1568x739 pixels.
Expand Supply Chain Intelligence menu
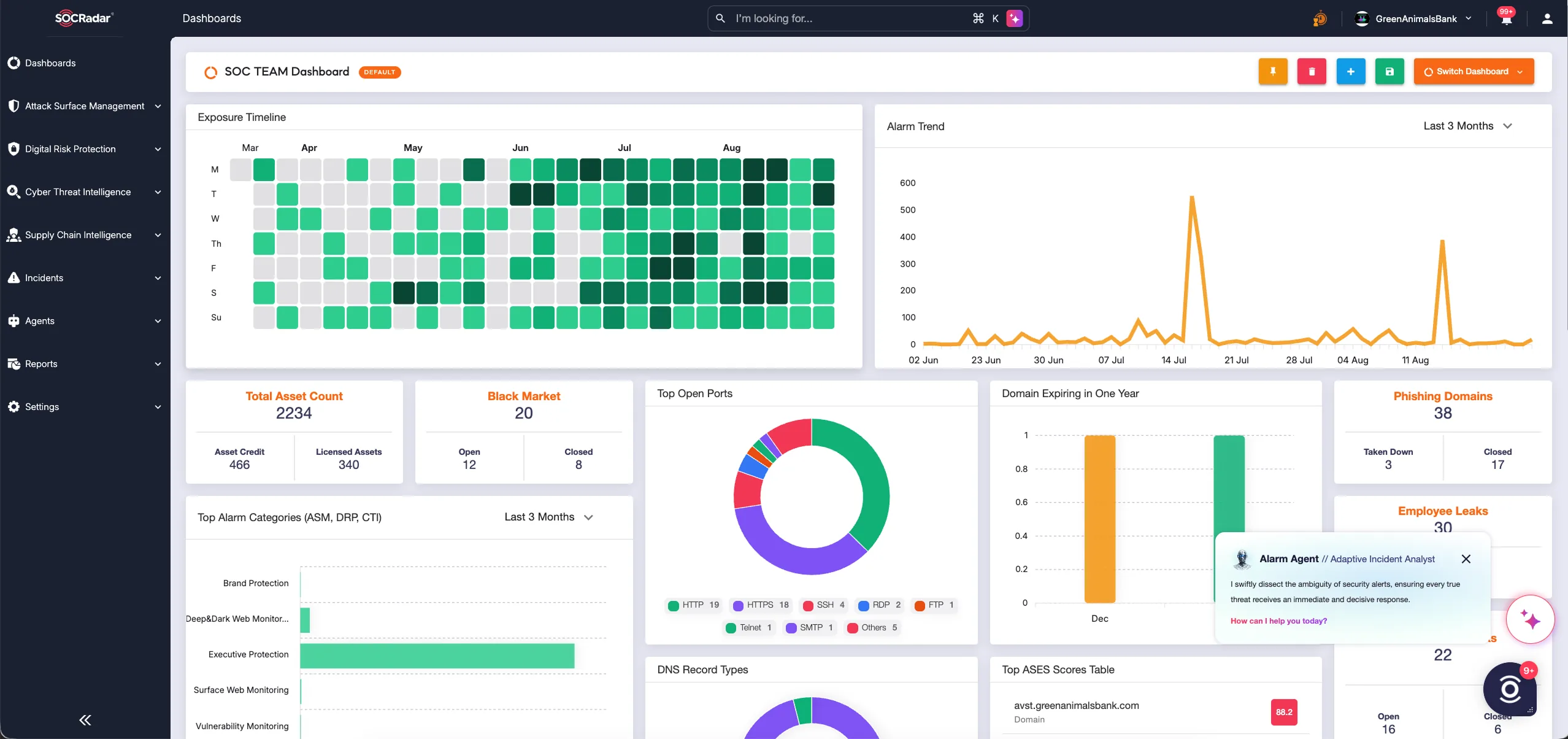pyautogui.click(x=85, y=235)
